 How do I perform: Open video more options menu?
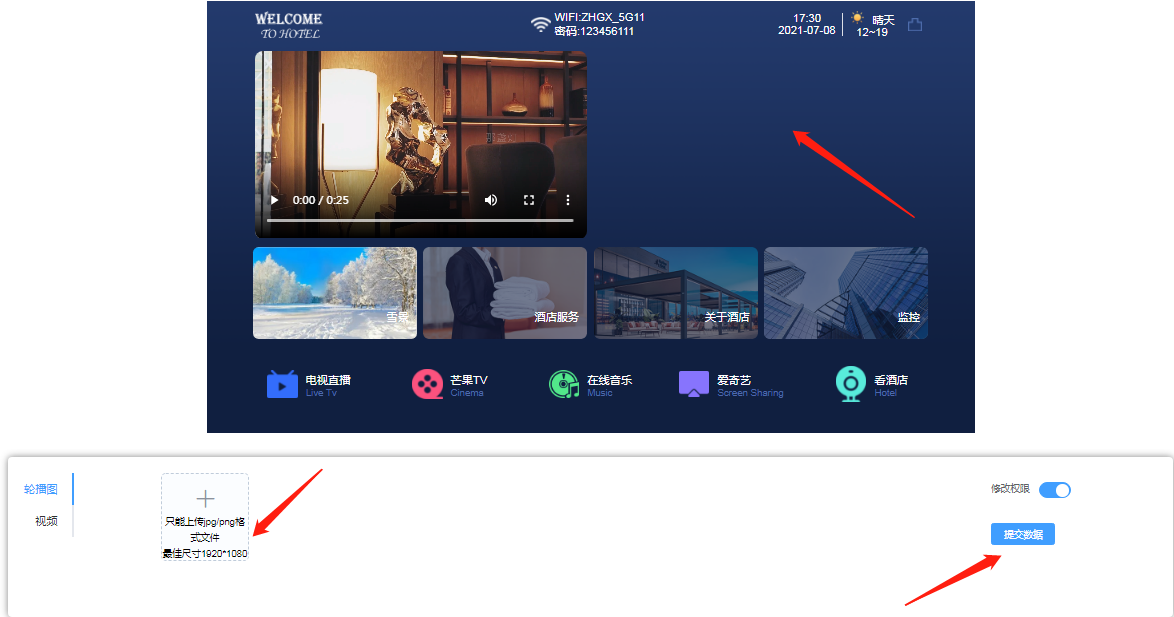(567, 200)
